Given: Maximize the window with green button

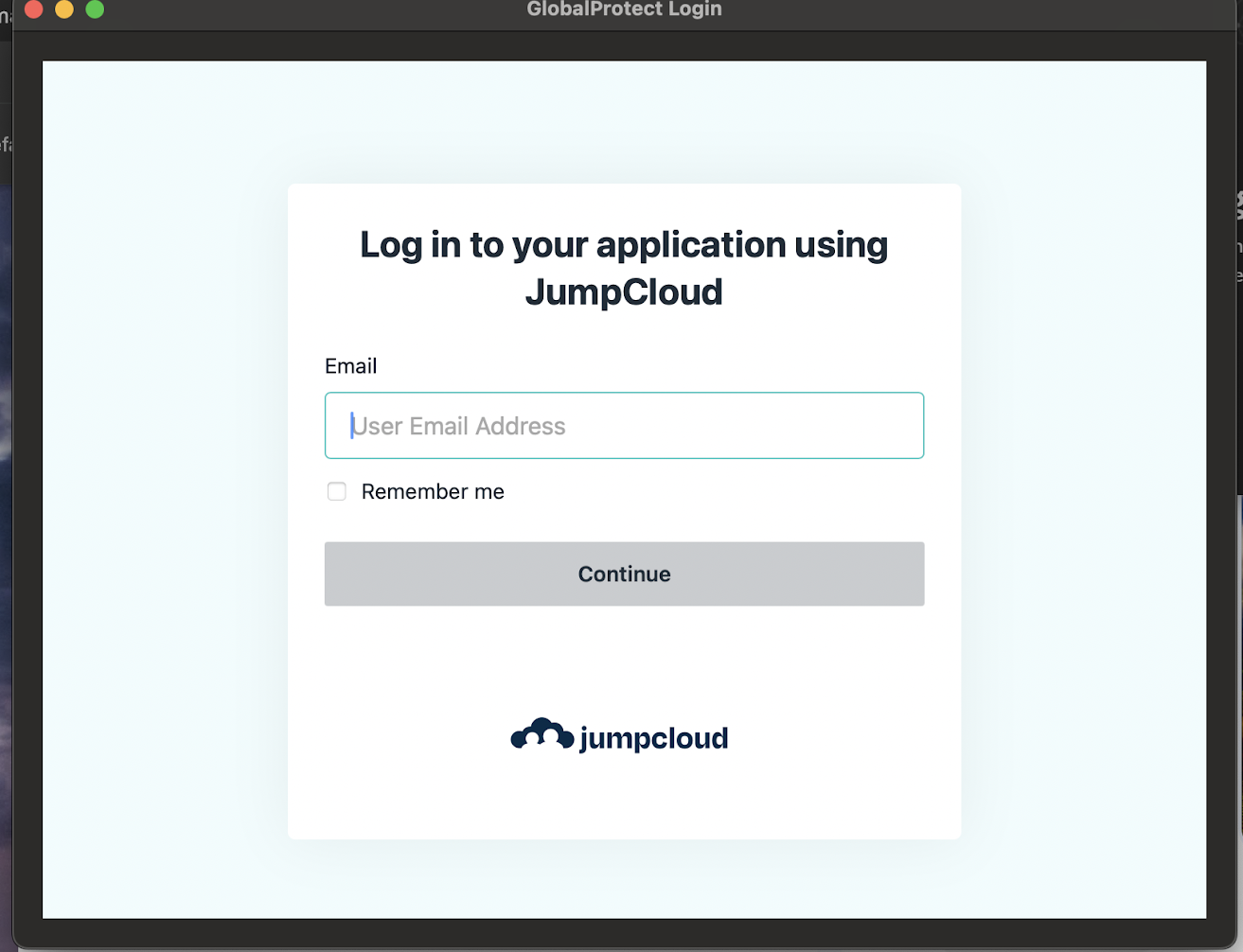Looking at the screenshot, I should [x=95, y=9].
